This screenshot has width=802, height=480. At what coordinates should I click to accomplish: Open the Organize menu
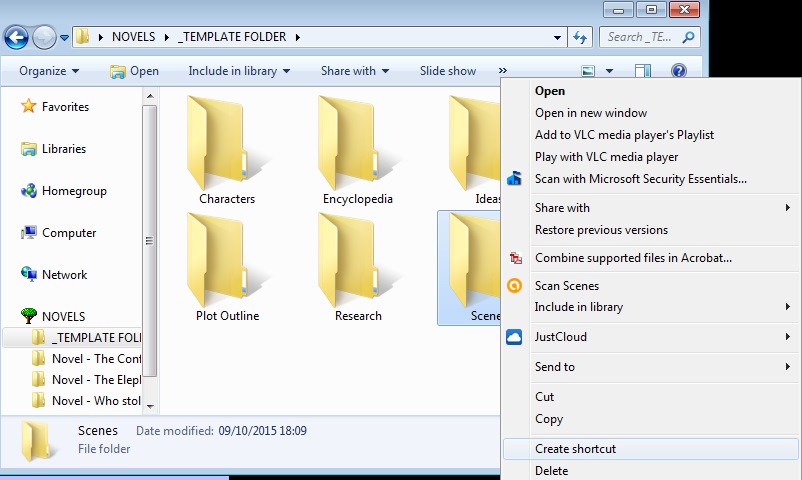49,71
